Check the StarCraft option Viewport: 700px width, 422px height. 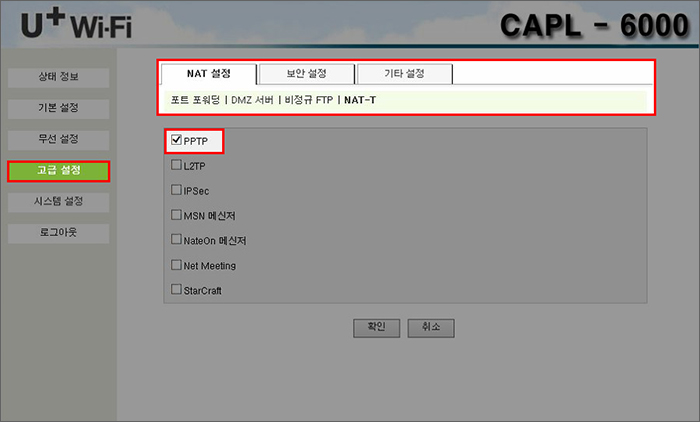177,290
